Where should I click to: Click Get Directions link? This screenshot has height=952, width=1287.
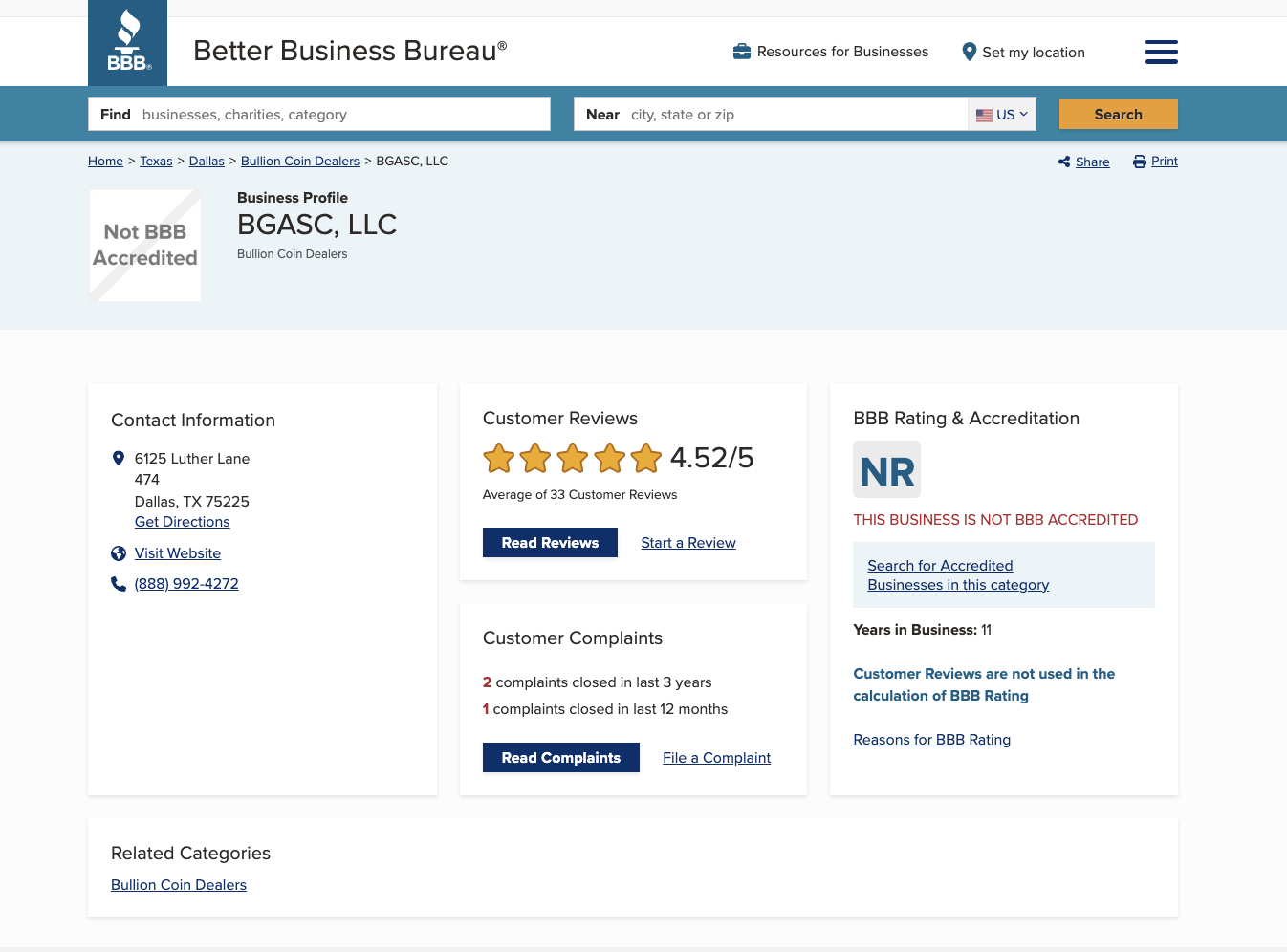182,522
